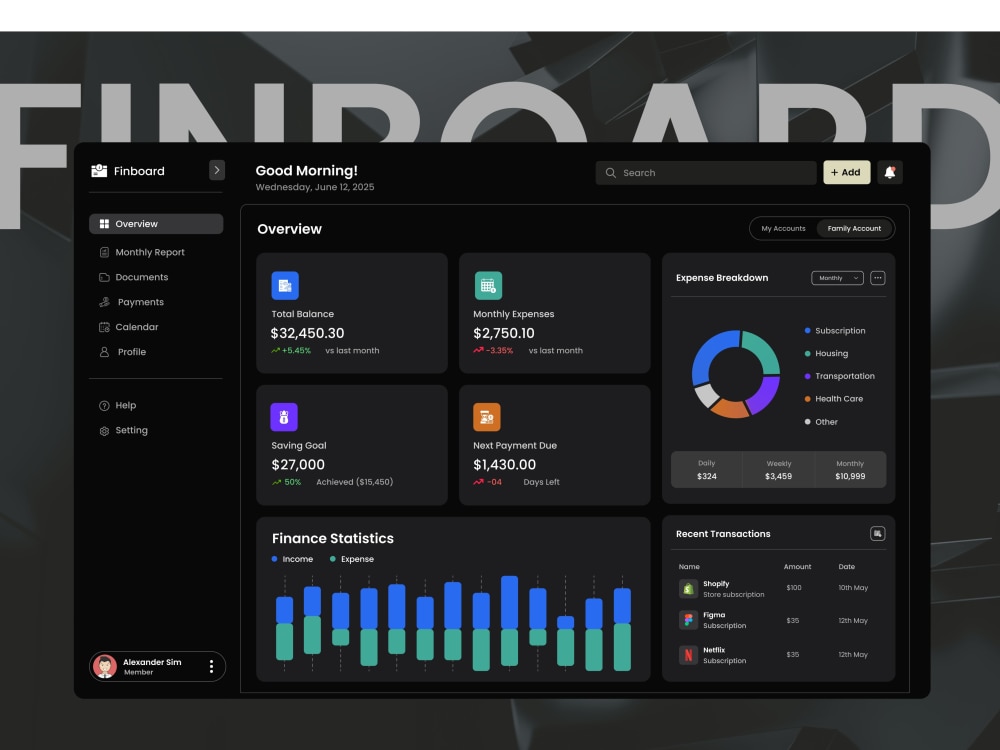
Task: Switch to Family Account toggle
Action: 854,228
